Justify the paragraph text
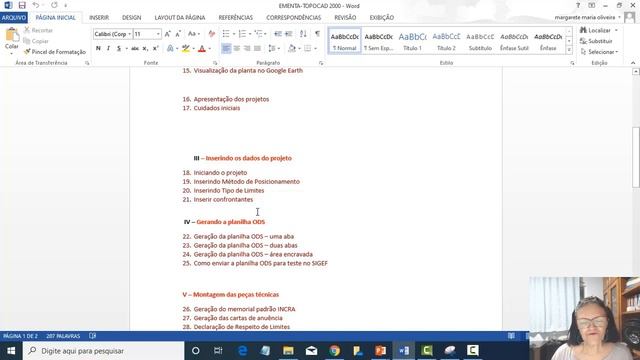This screenshot has height=360, width=640. tap(257, 49)
